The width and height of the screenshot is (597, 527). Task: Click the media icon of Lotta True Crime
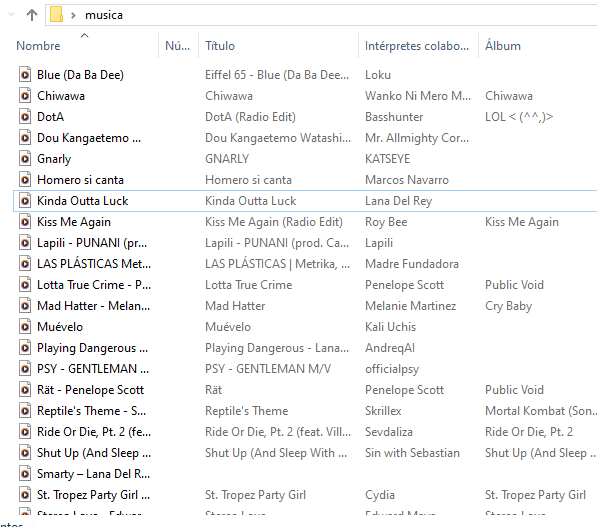pos(25,284)
